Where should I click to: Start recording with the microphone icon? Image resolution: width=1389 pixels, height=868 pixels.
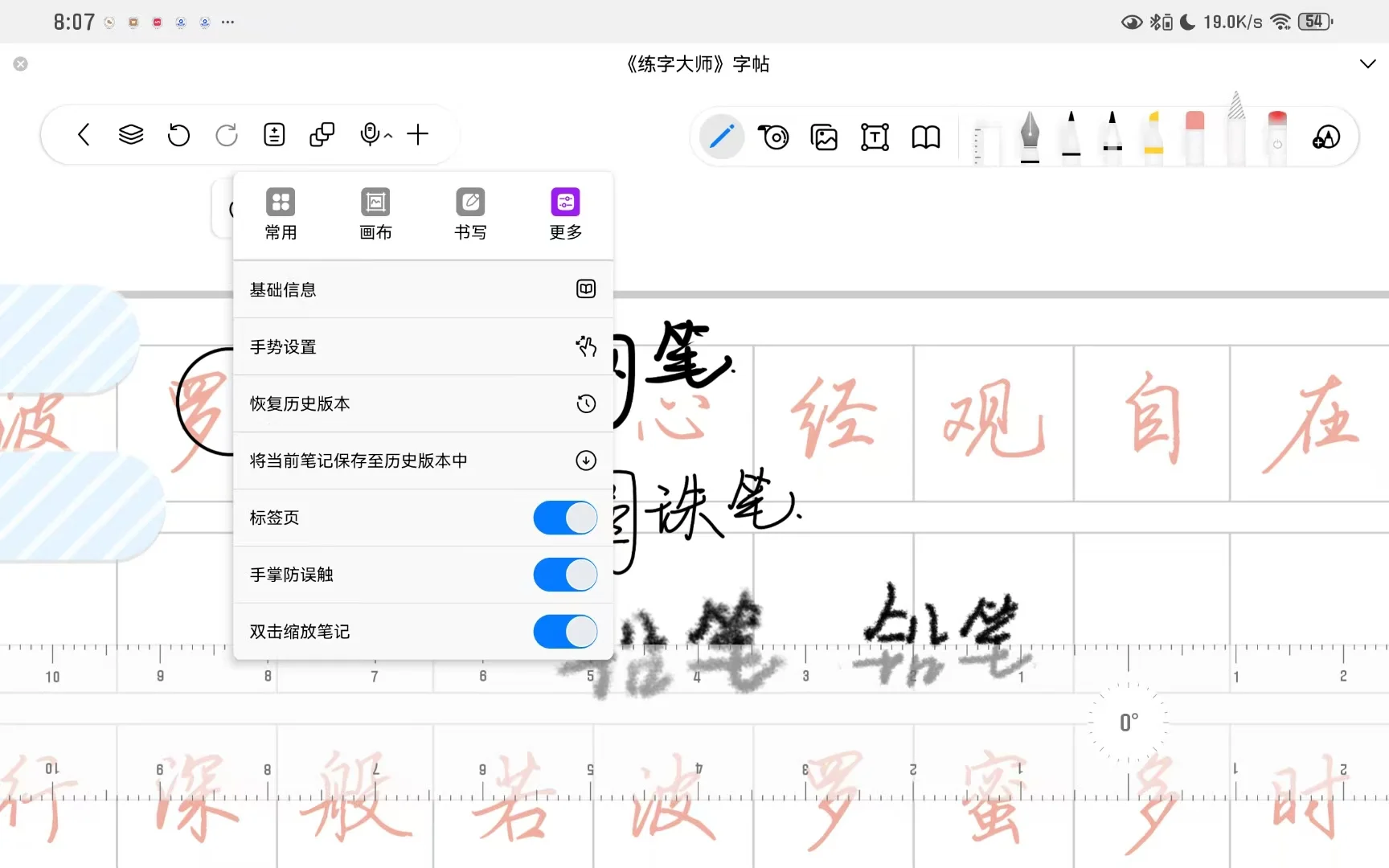pyautogui.click(x=370, y=134)
